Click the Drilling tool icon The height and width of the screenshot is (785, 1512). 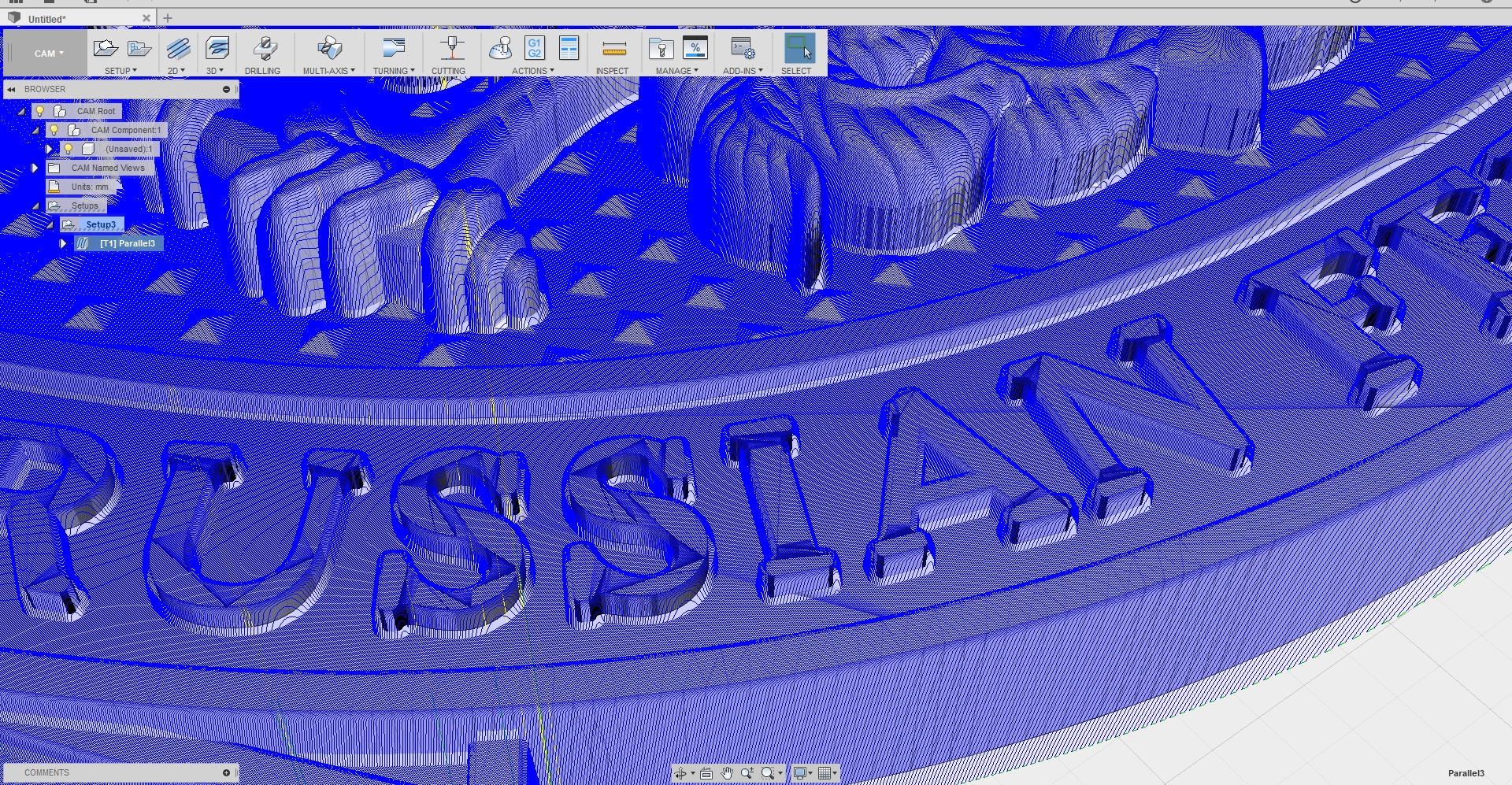tap(265, 49)
